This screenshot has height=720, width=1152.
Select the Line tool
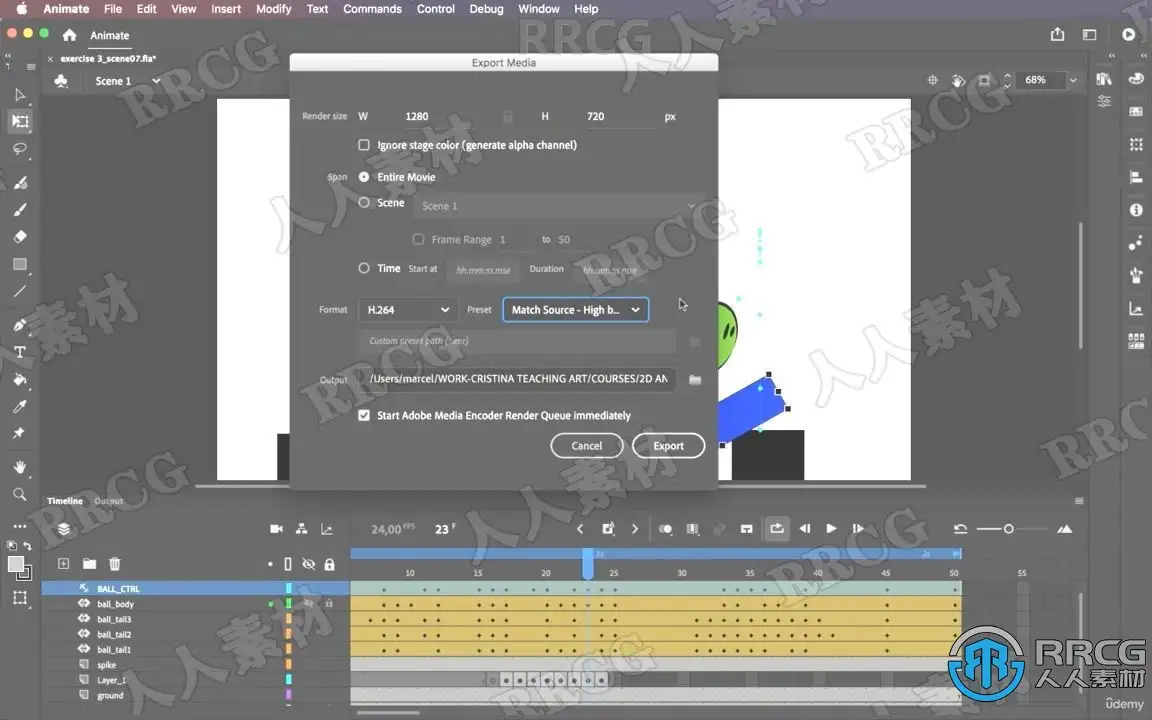pyautogui.click(x=20, y=292)
